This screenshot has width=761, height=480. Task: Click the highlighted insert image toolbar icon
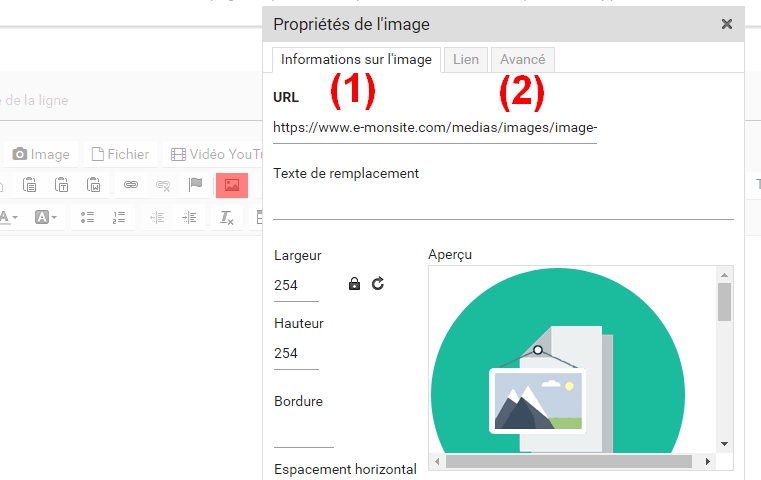pyautogui.click(x=232, y=185)
